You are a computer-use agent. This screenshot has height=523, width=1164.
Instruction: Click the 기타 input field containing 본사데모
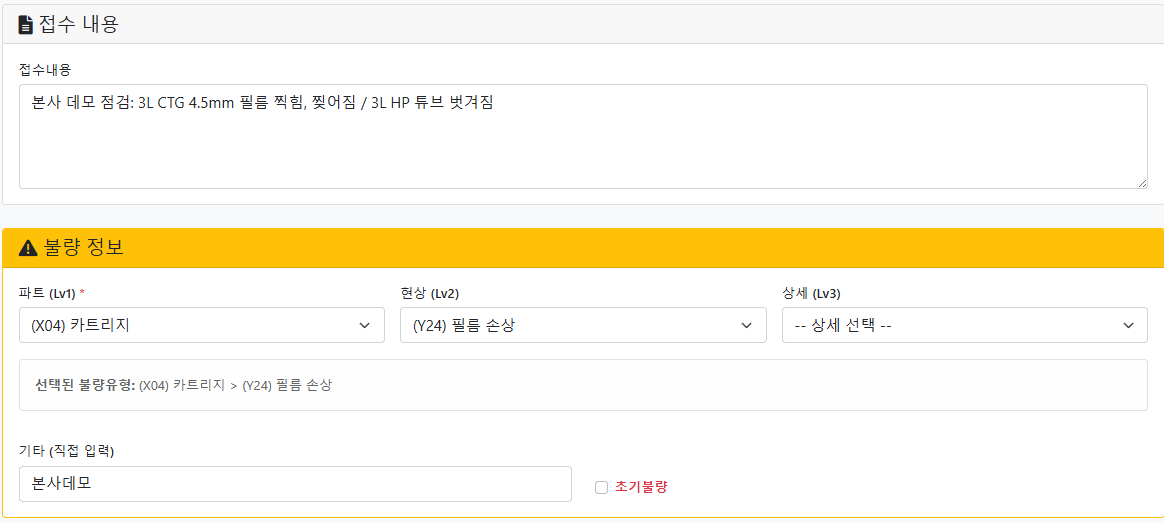click(295, 484)
